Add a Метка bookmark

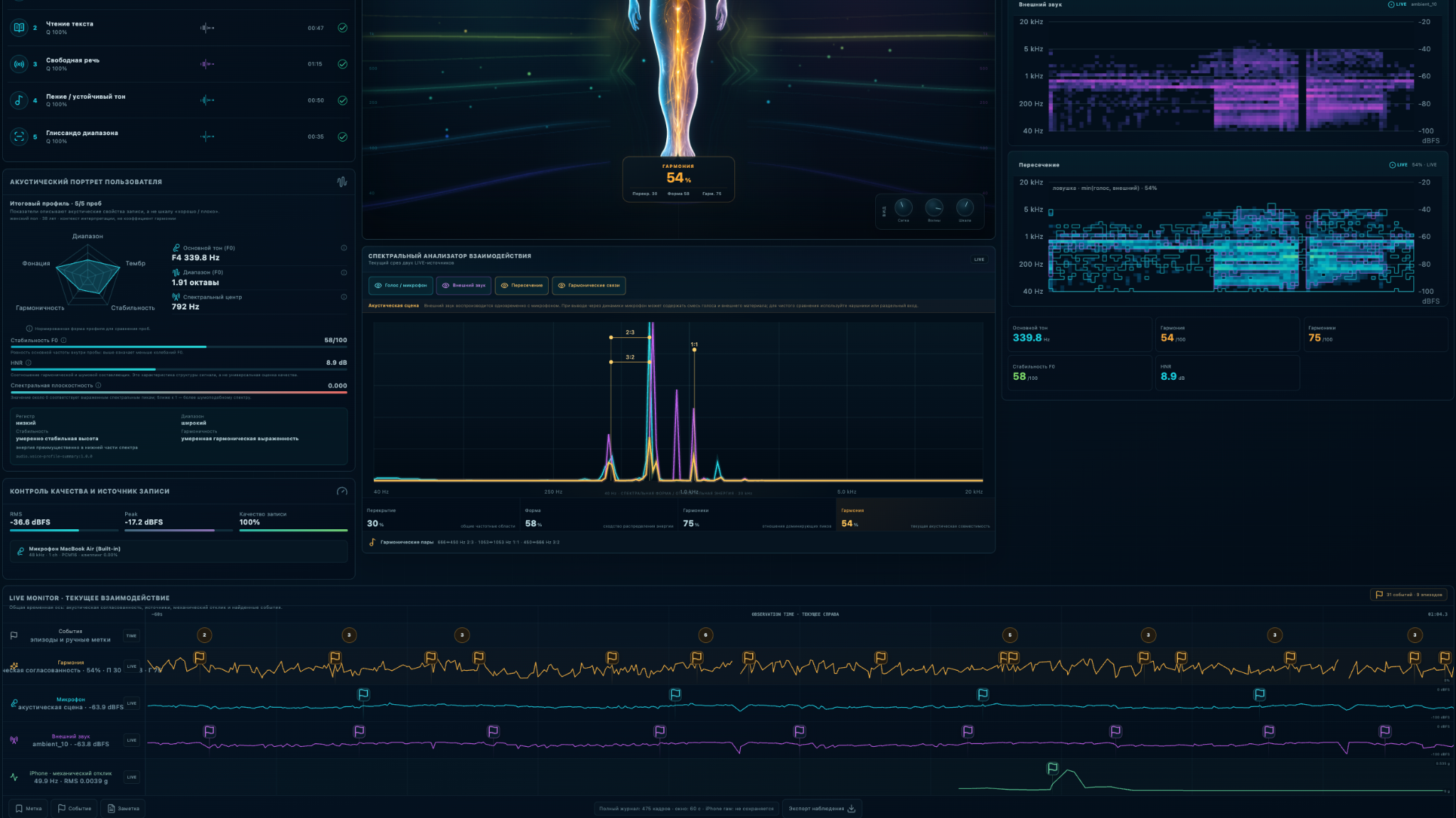point(28,808)
